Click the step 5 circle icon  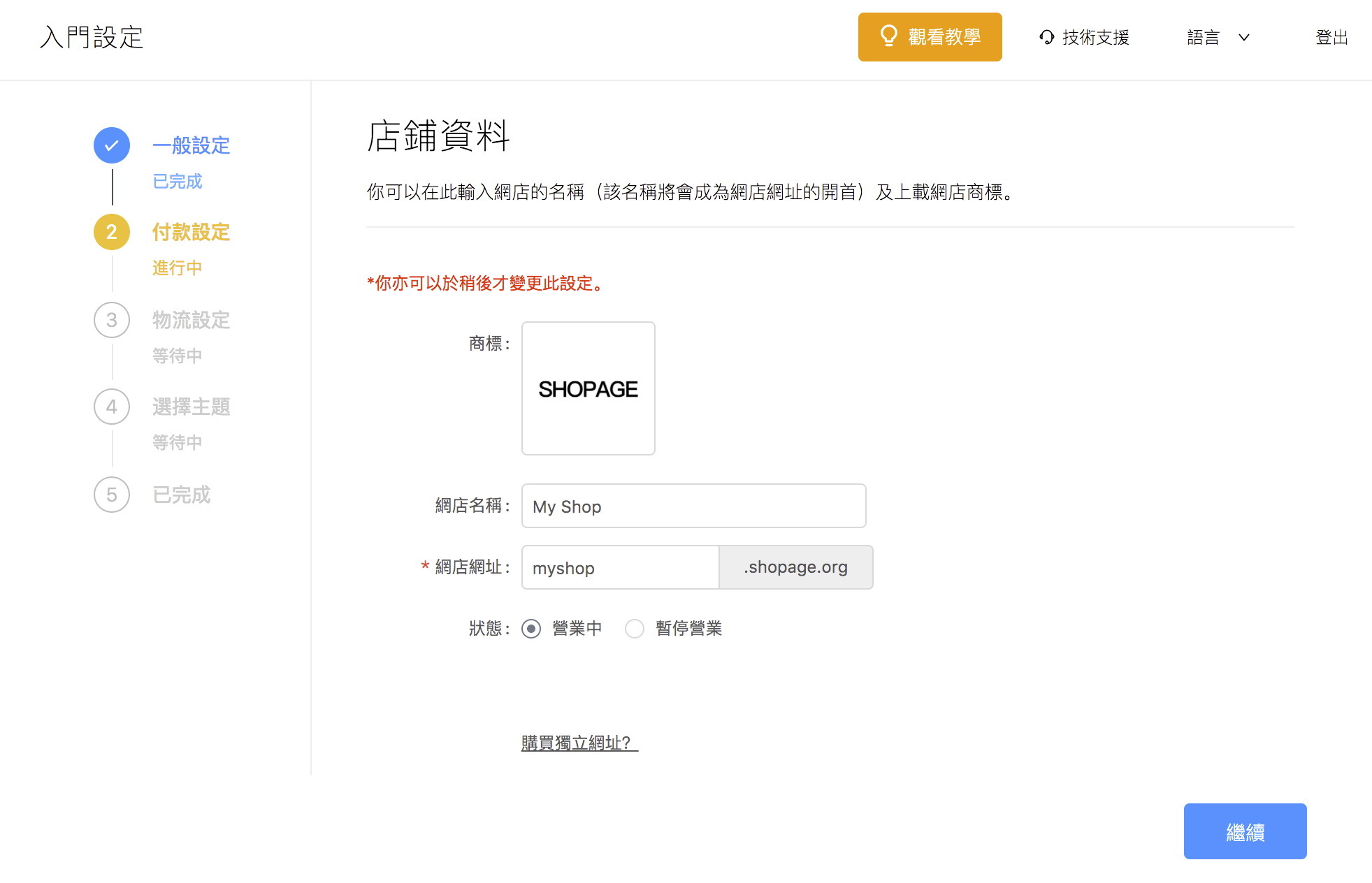(112, 495)
